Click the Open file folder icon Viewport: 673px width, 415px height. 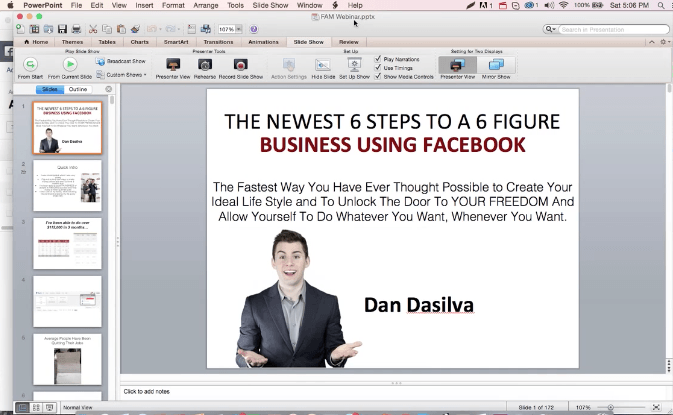tap(49, 29)
